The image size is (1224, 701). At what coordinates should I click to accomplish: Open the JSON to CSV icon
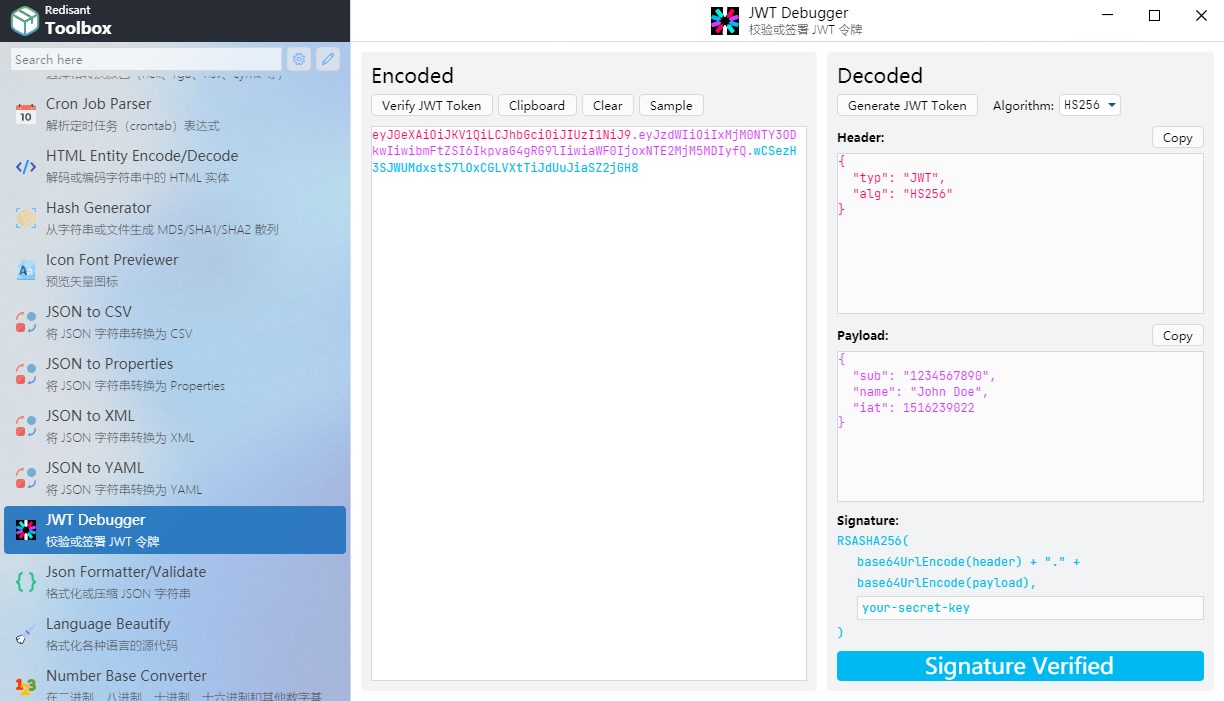[x=26, y=322]
